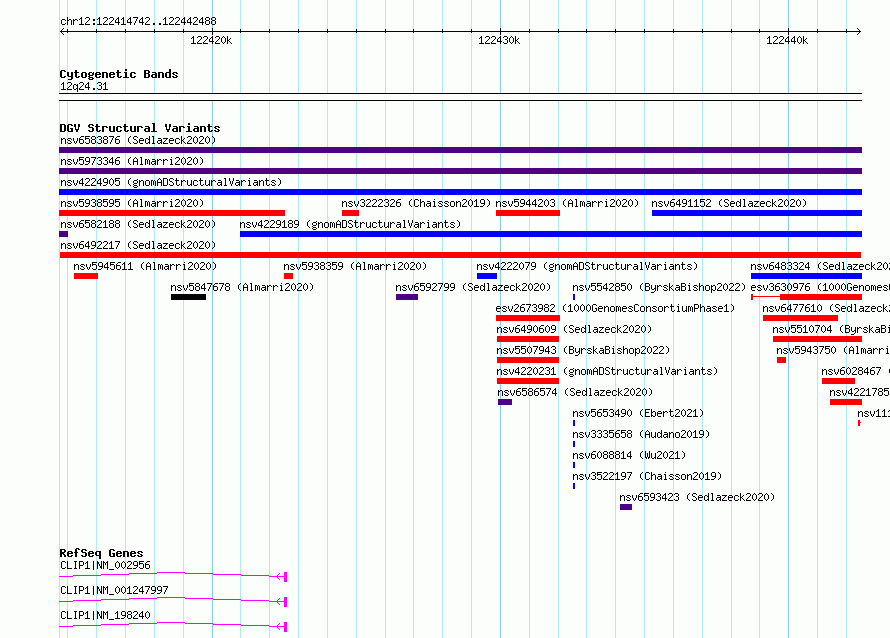Screen dimensions: 890x638
Task: Open nsv4224905 (gnomADStructuralVariants) variant label
Action: click(x=171, y=182)
